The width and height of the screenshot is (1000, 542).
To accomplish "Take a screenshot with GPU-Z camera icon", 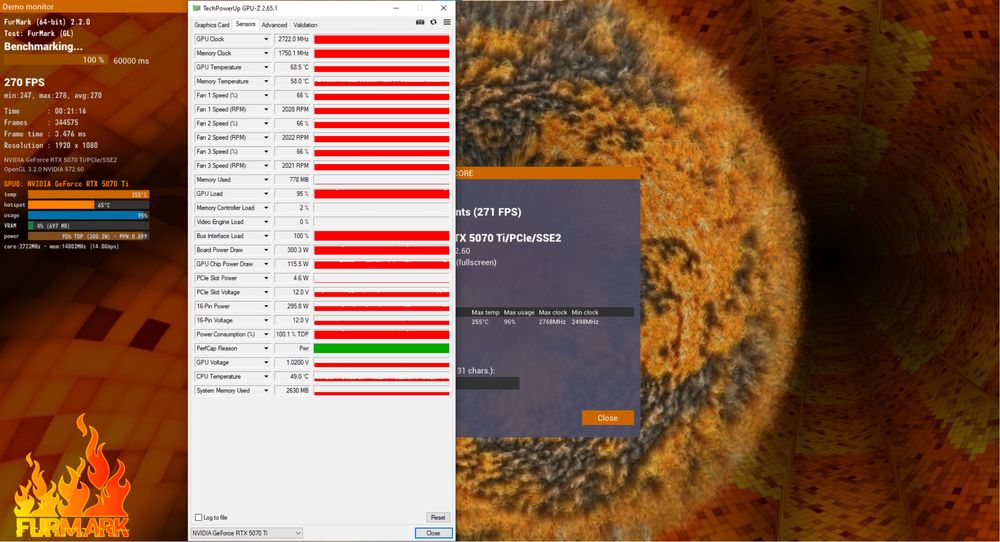I will (x=420, y=22).
